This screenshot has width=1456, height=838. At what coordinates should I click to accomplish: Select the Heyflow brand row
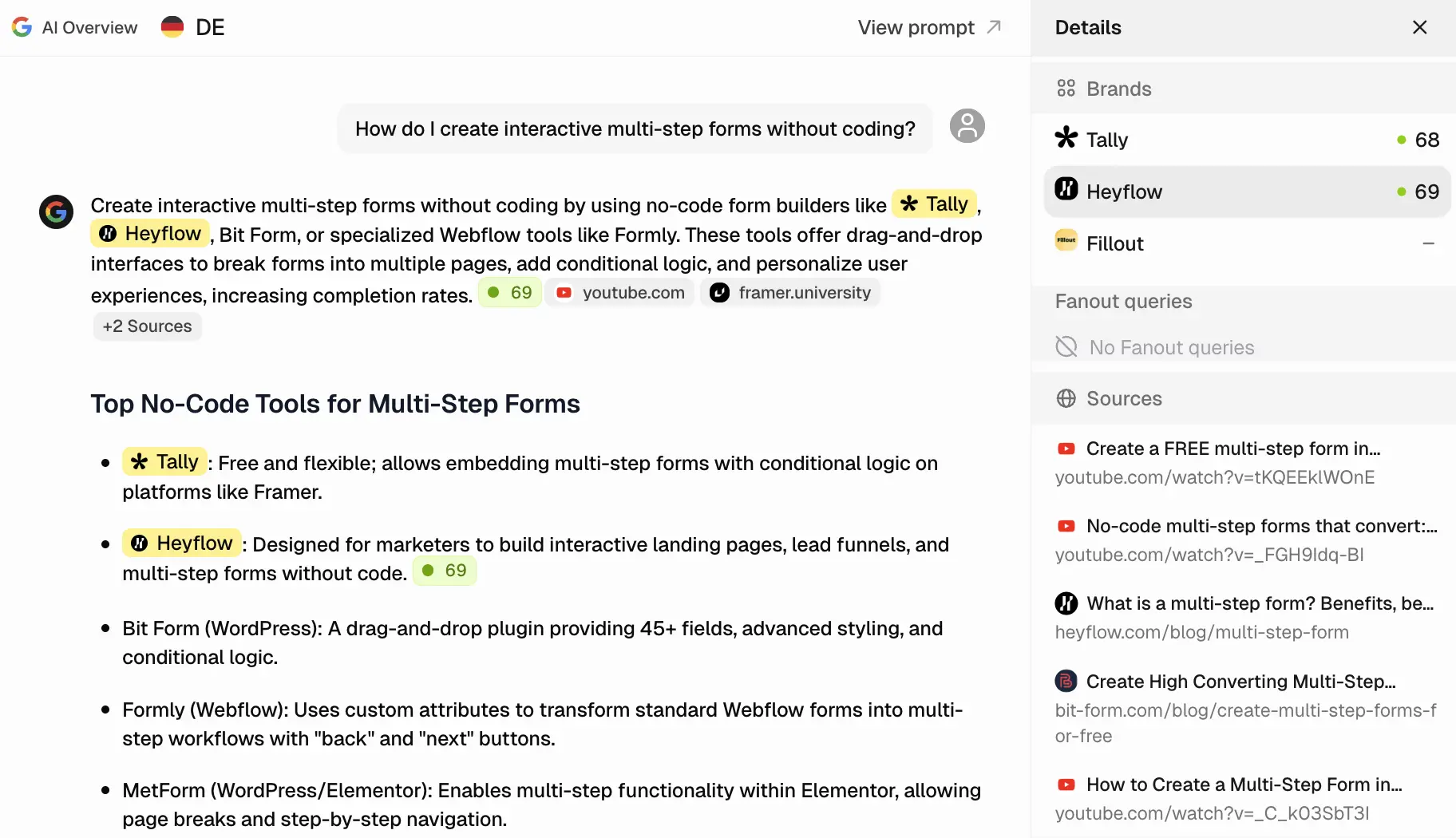pyautogui.click(x=1247, y=192)
